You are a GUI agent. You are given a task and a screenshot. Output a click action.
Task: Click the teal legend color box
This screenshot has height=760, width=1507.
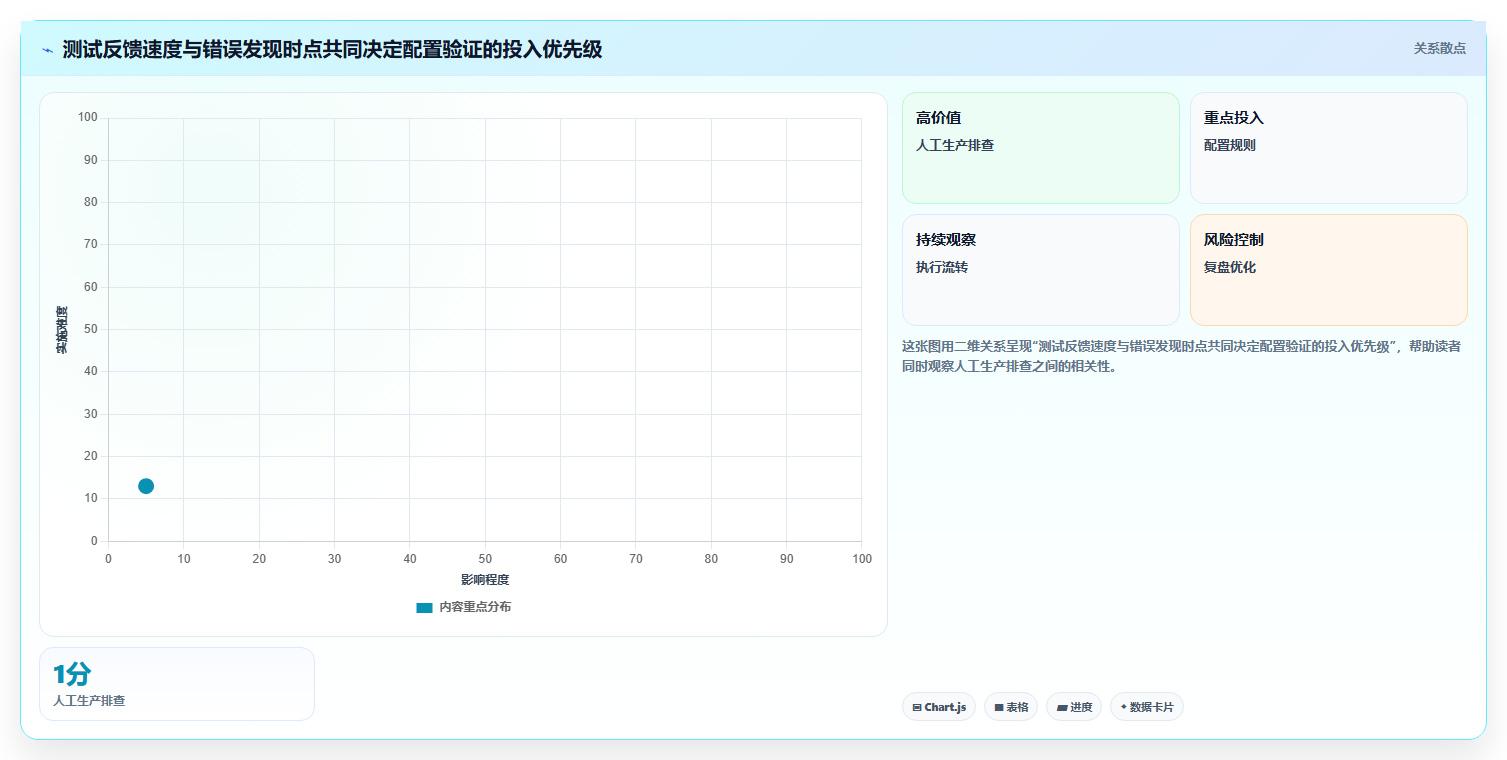[x=424, y=607]
